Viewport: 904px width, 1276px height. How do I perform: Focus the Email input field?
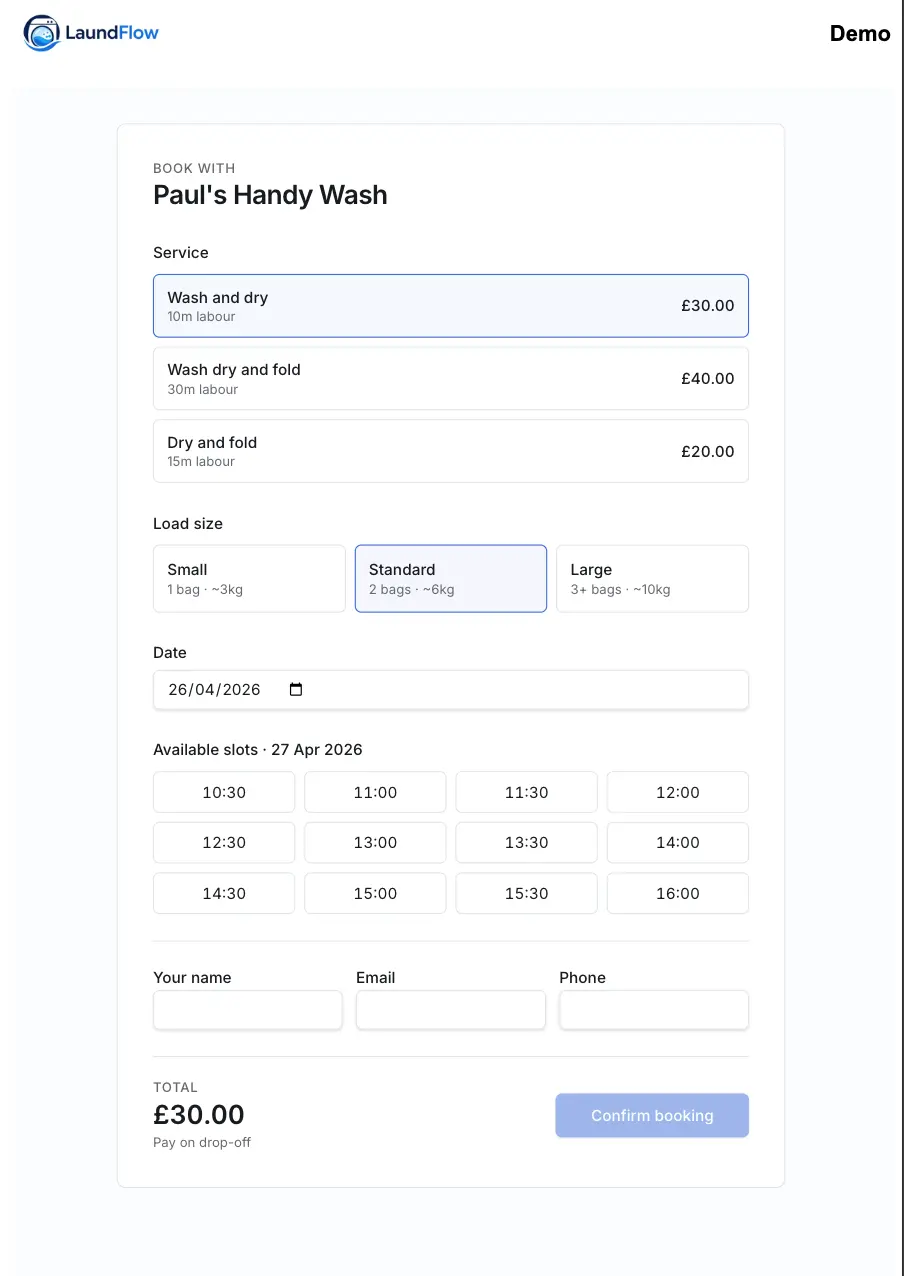(x=450, y=1010)
